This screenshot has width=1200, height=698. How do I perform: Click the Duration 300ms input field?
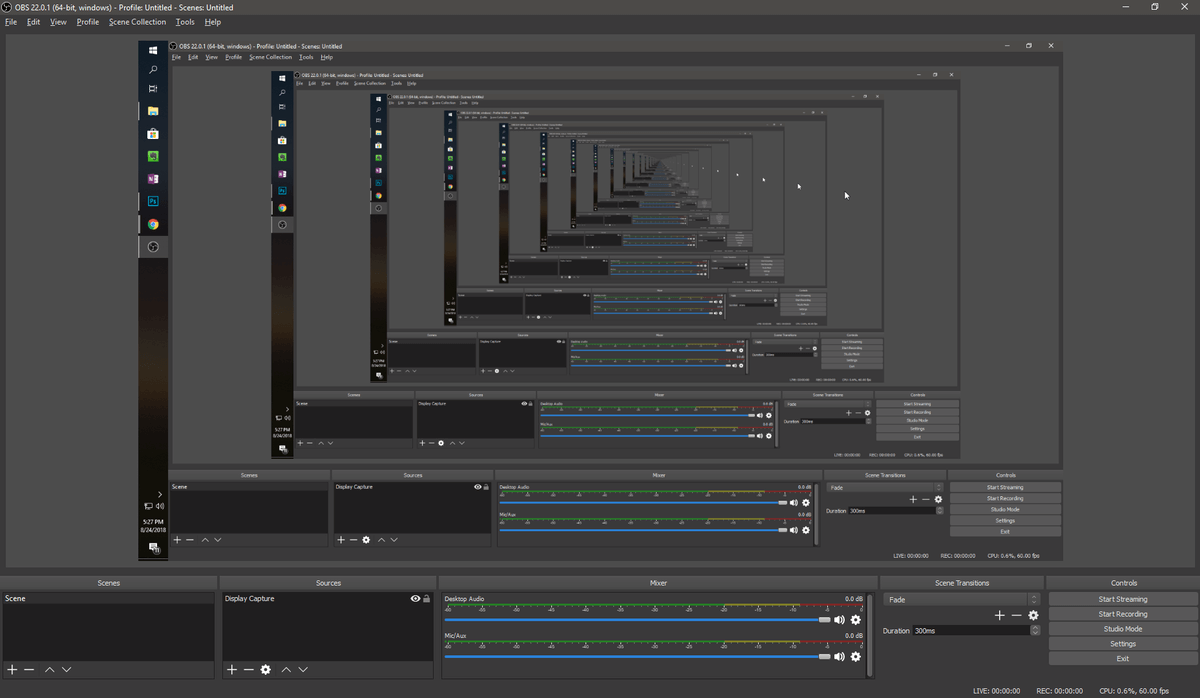point(970,631)
